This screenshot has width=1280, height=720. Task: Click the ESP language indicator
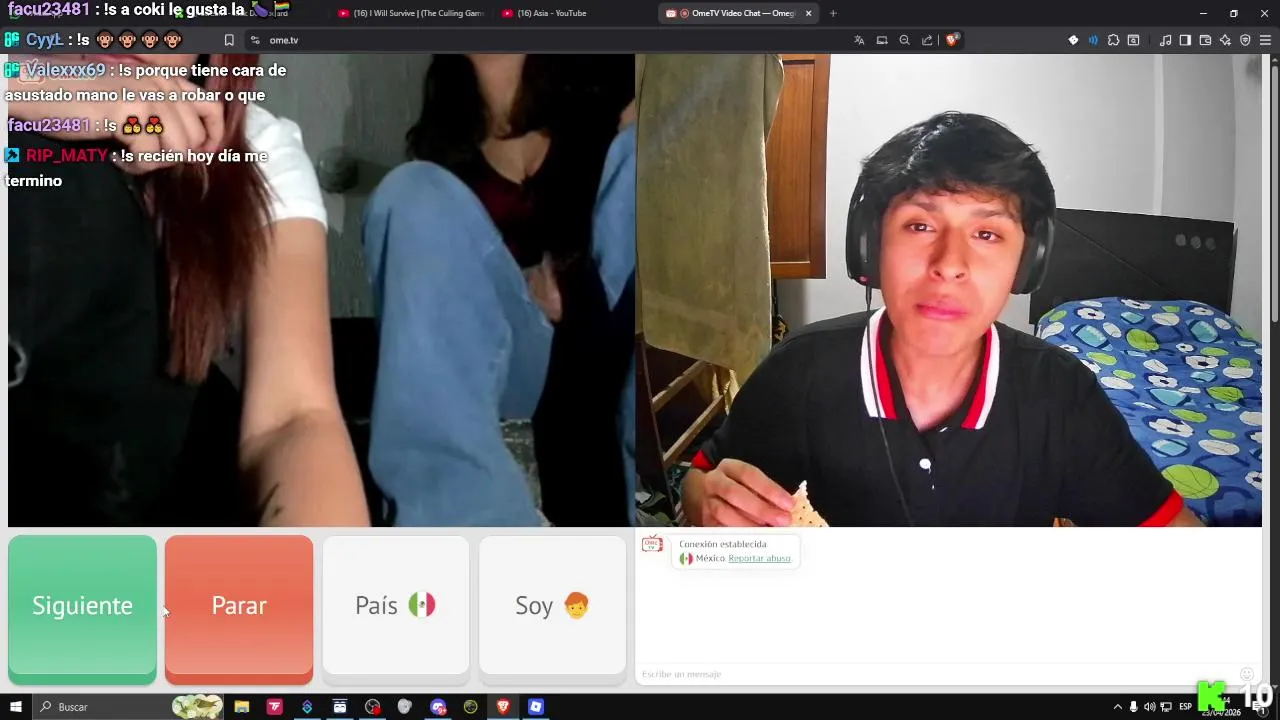1186,707
